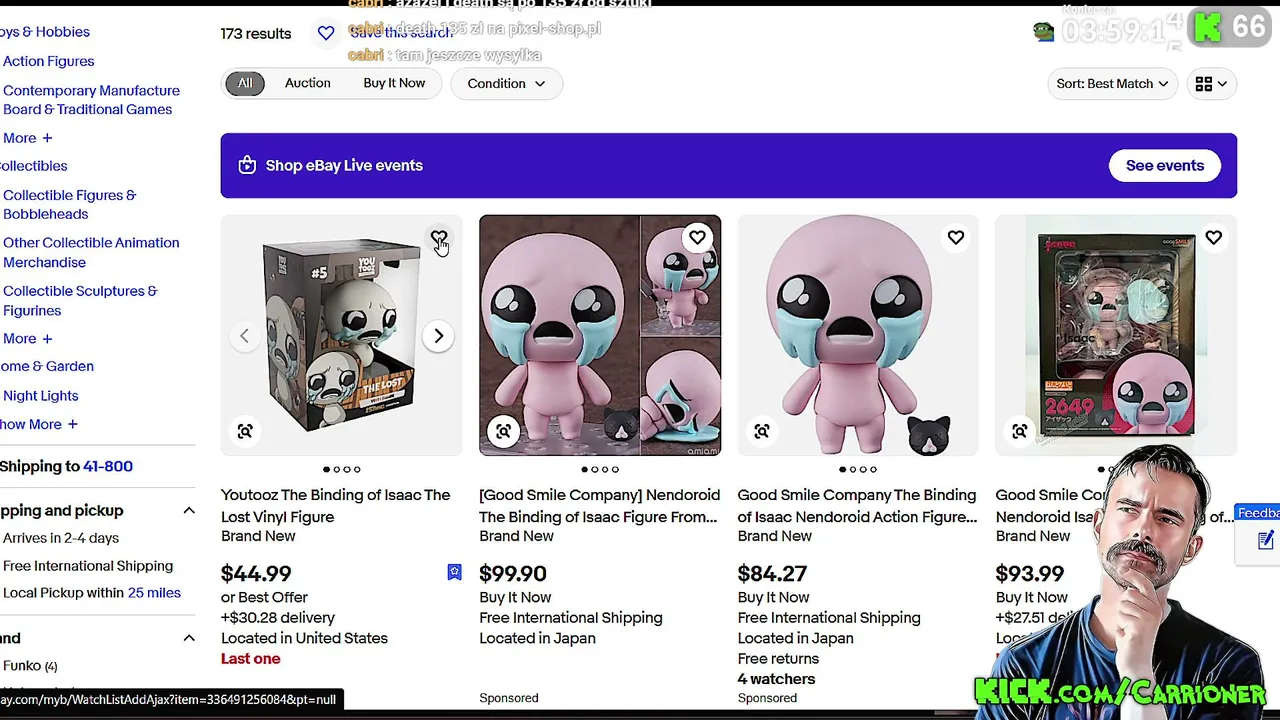Click the $99.90 price
Viewport: 1280px width, 720px height.
[513, 574]
